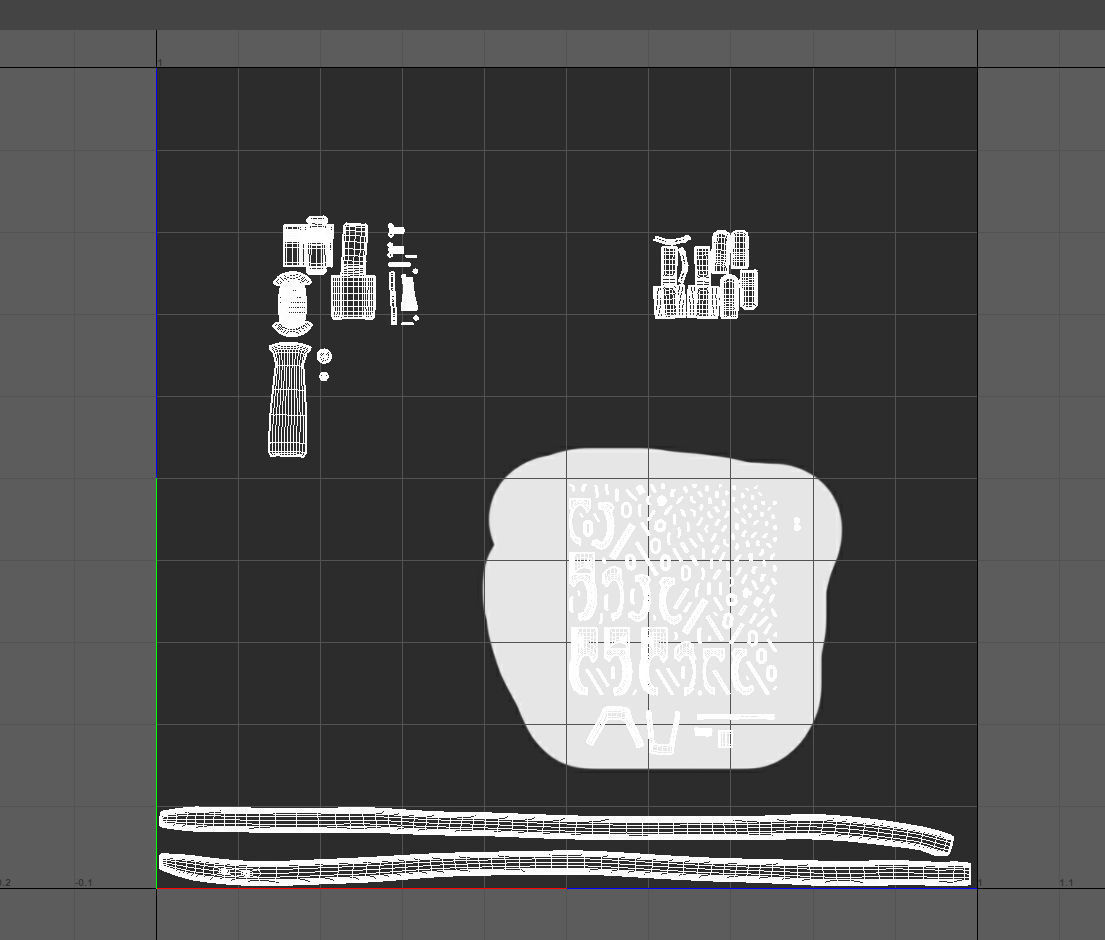Select the upper long curved strap UV shell
This screenshot has width=1105, height=940.
point(556,827)
